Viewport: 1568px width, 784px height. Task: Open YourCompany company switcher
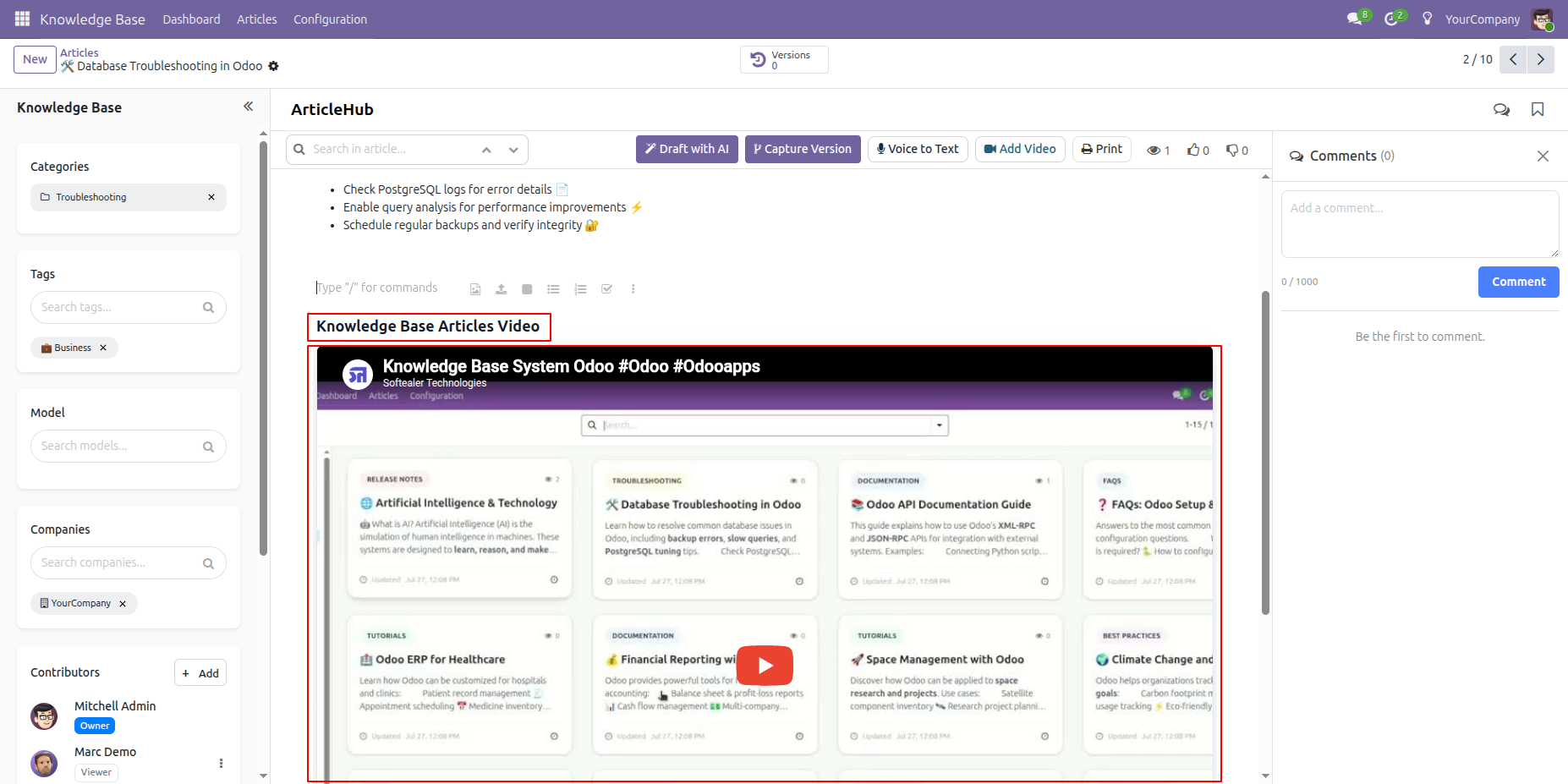(1482, 19)
